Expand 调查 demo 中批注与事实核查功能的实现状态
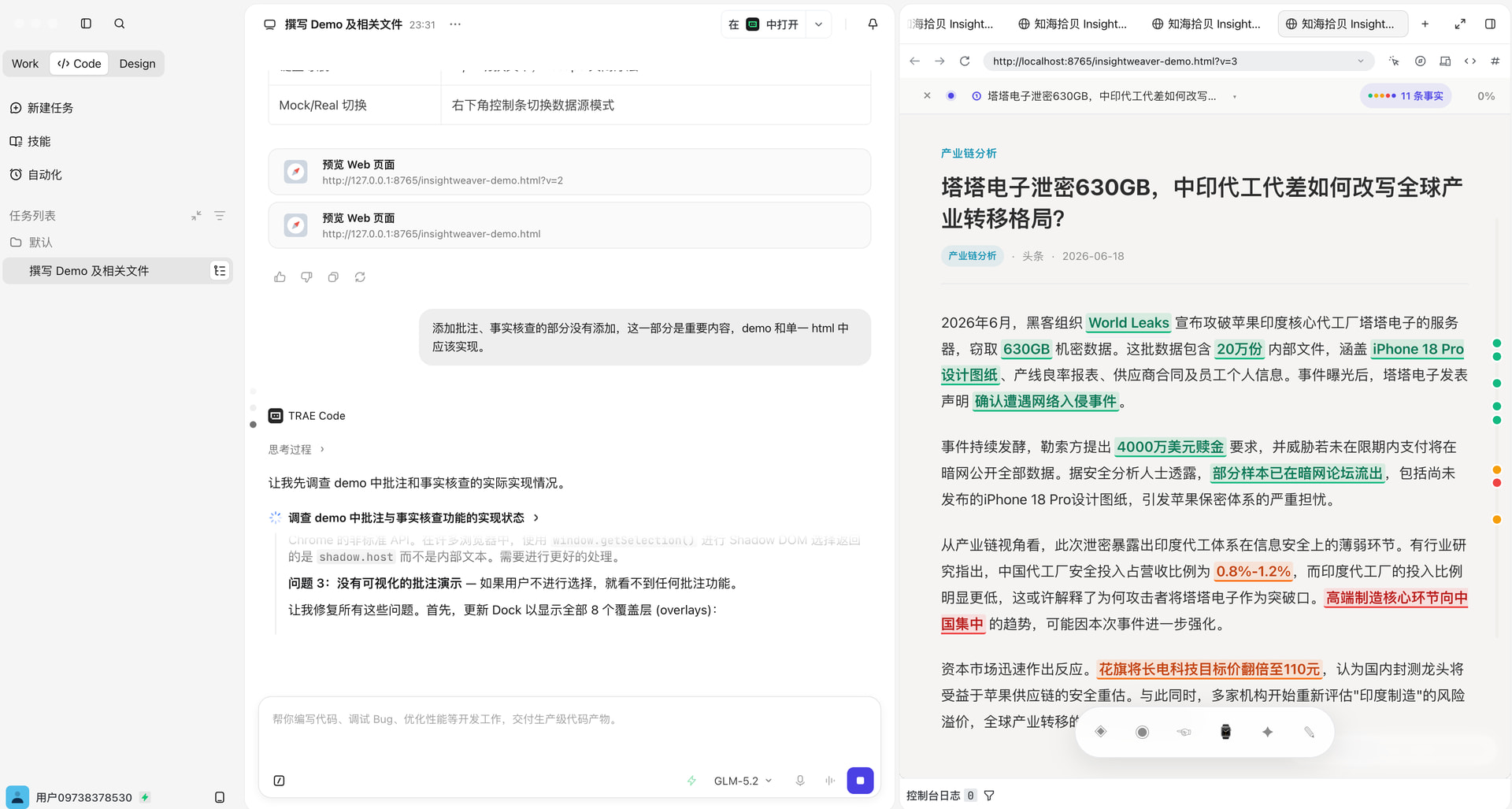 pyautogui.click(x=414, y=518)
